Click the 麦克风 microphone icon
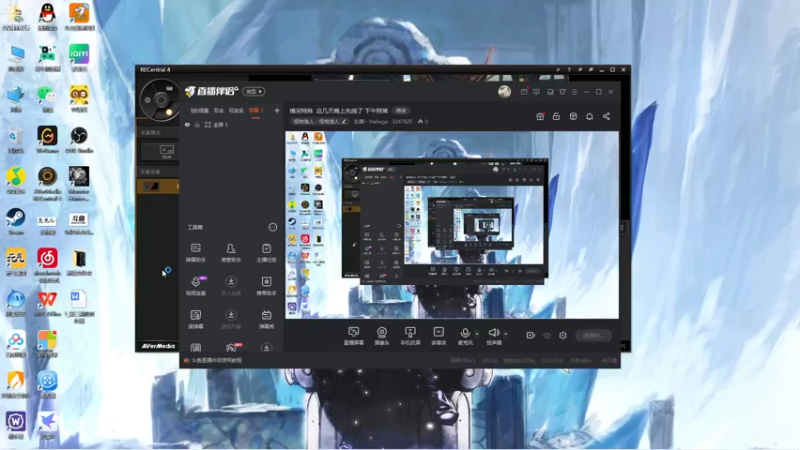Viewport: 800px width, 450px height. pos(465,333)
